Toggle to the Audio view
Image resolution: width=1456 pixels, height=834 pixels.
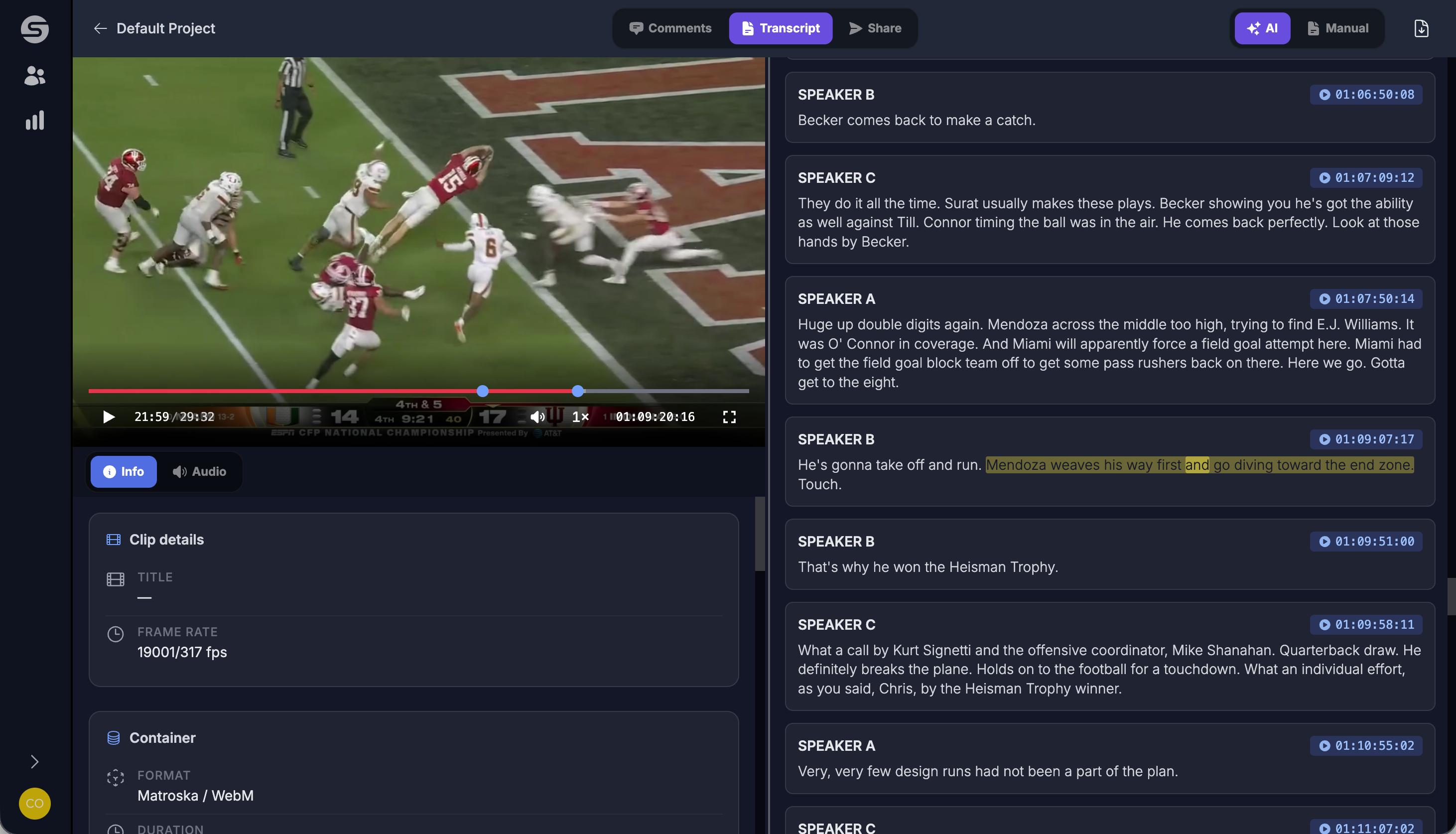pos(199,471)
